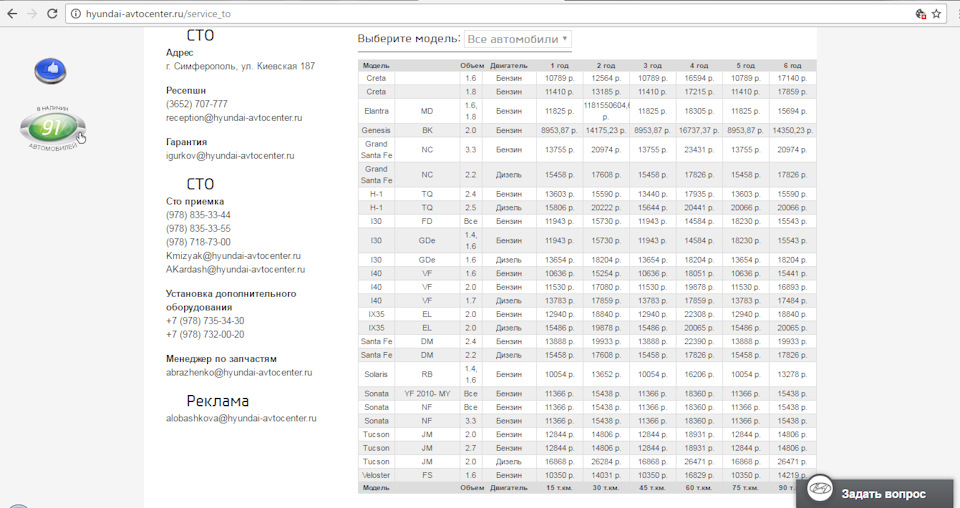960x508 pixels.
Task: Email Kmizyak@hyundai-avtocenter.ru
Action: coord(233,255)
